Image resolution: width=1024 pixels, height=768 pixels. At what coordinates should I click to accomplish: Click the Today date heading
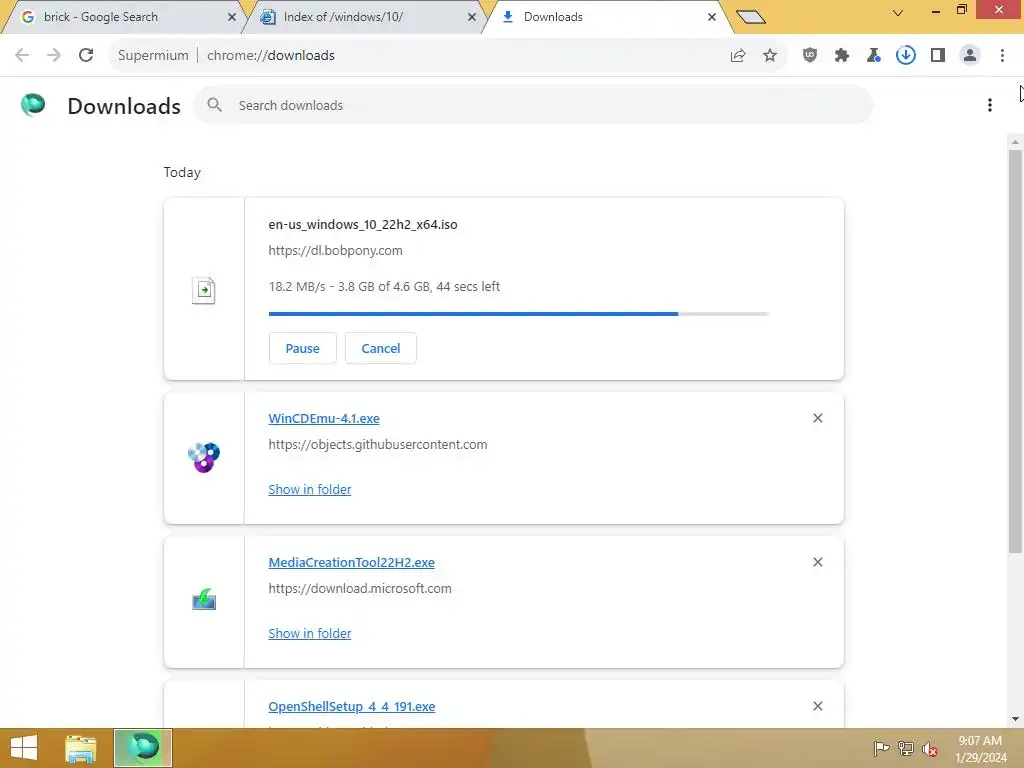(182, 172)
